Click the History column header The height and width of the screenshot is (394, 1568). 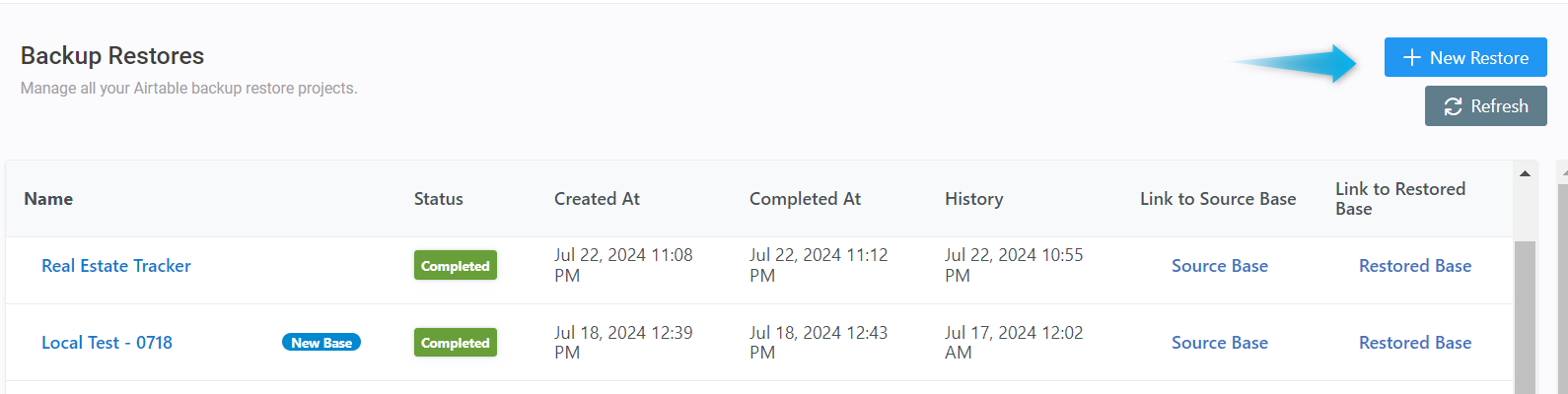[973, 199]
